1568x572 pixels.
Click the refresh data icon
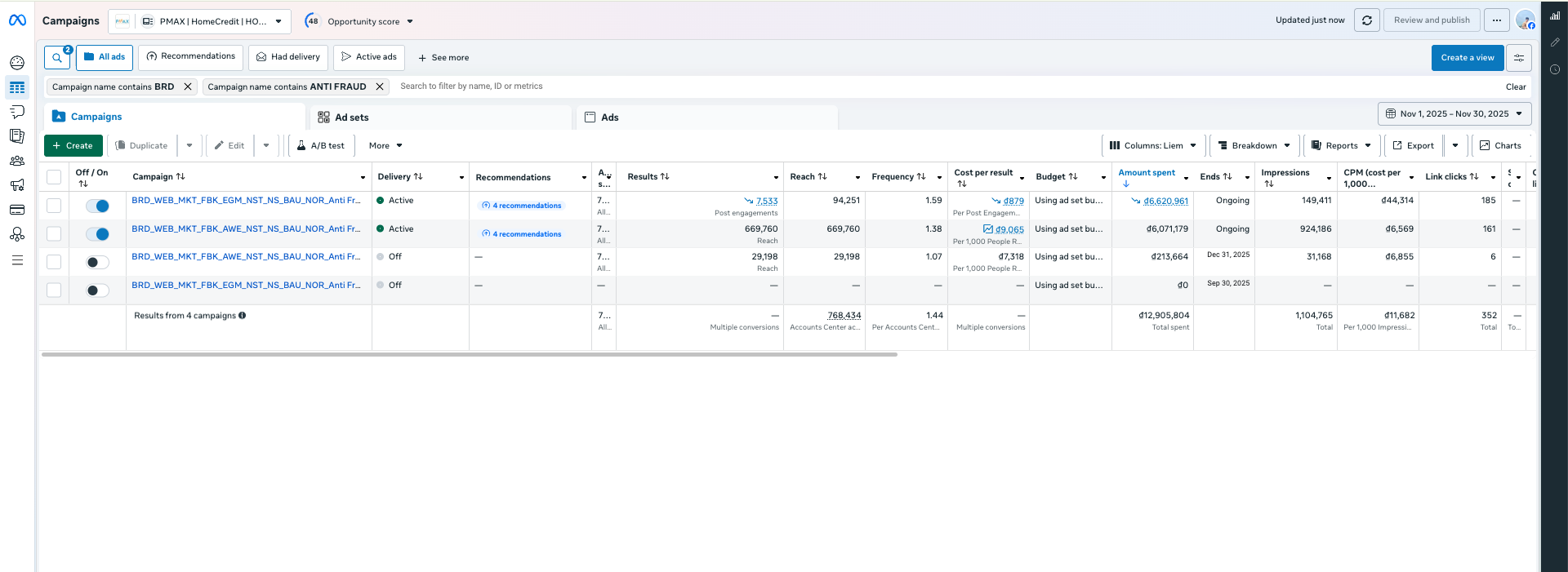pos(1366,20)
